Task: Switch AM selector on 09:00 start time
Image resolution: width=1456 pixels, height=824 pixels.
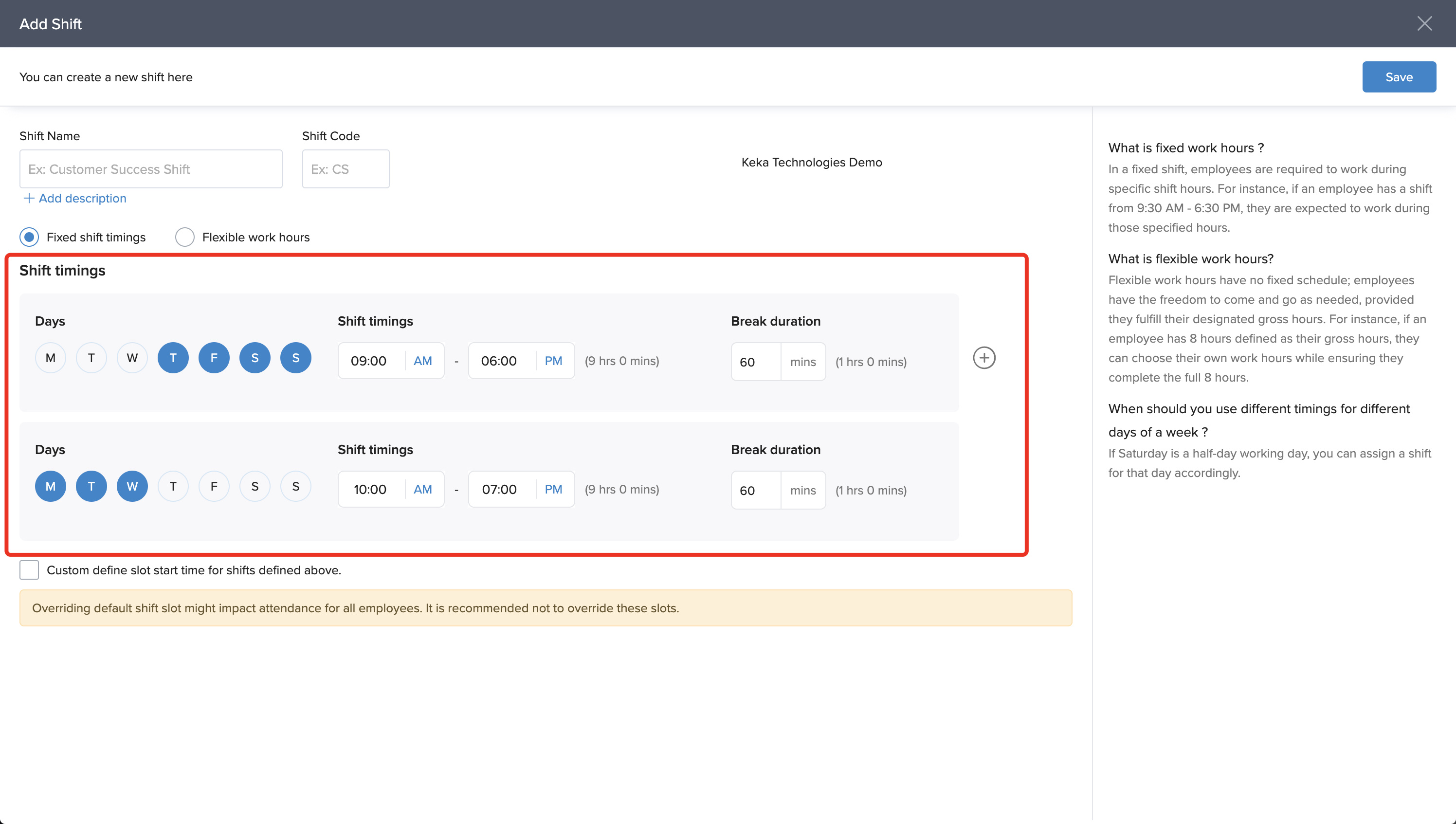Action: pos(422,361)
